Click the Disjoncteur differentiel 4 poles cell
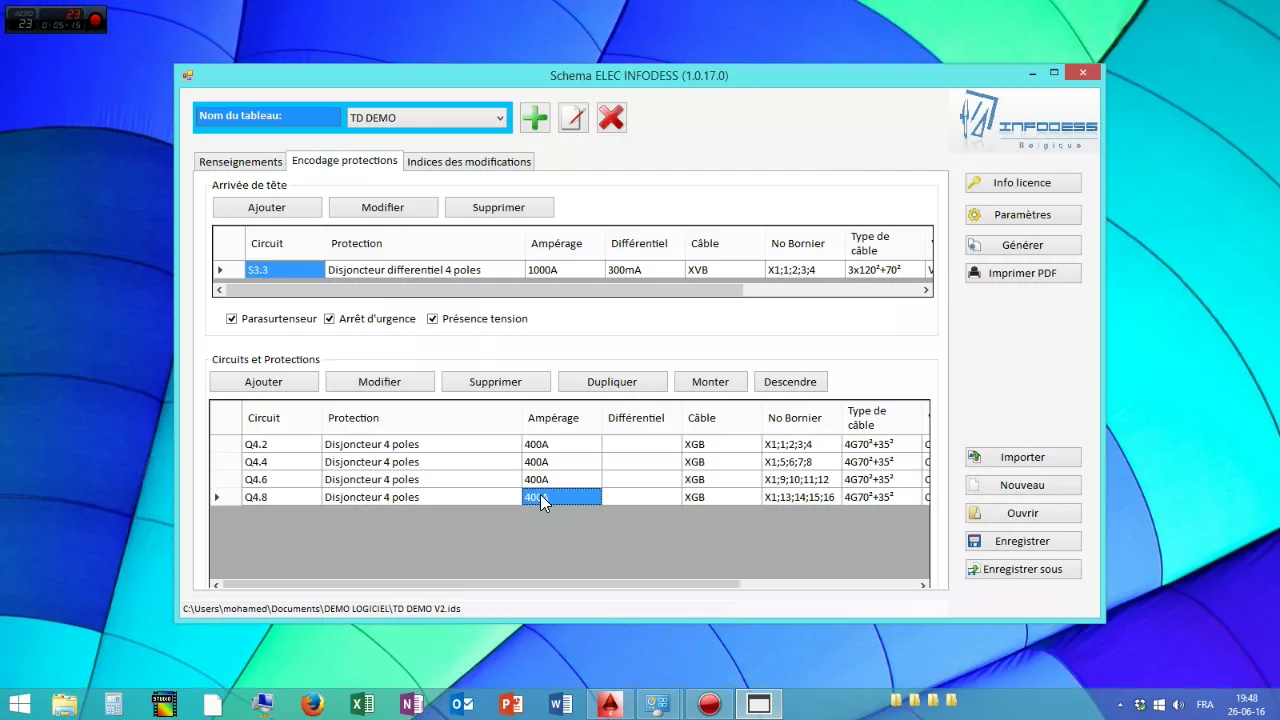 click(x=425, y=270)
